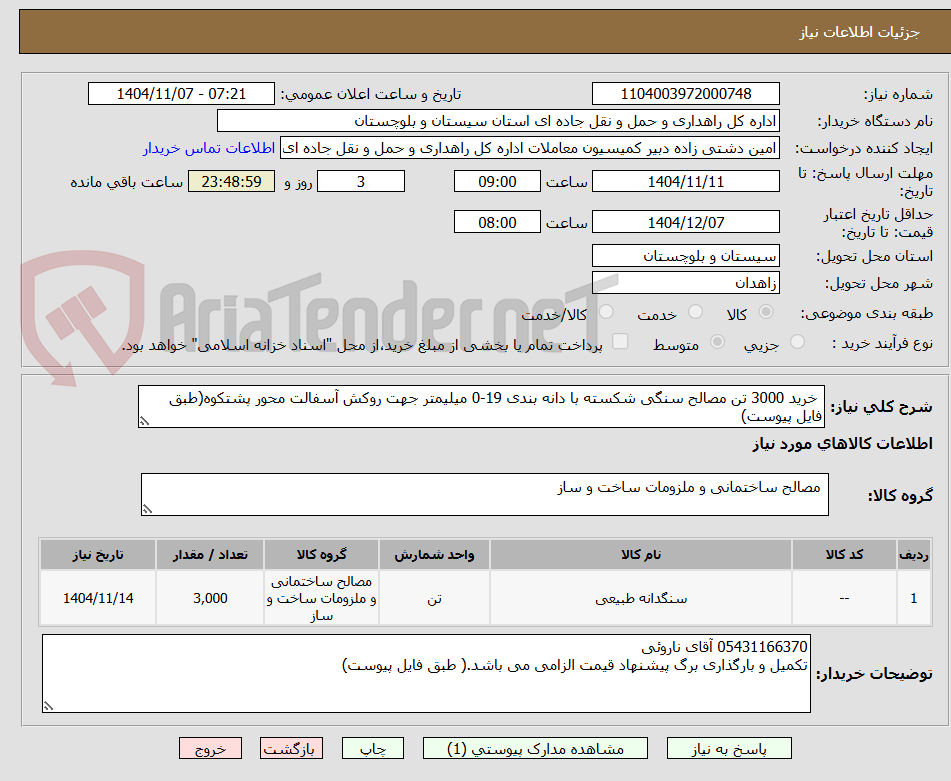Click the resize handle of buyer notes textarea
The image size is (951, 781).
[x=49, y=706]
